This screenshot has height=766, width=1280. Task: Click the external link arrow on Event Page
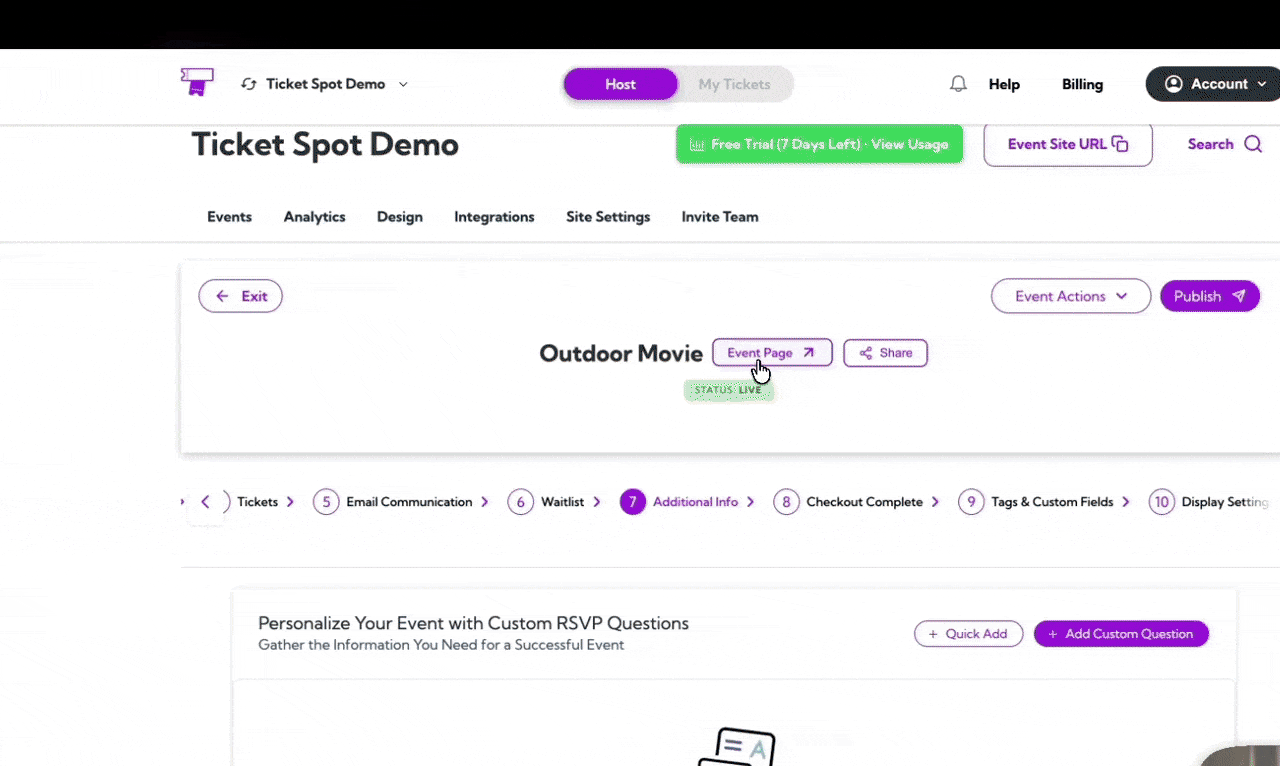[808, 352]
